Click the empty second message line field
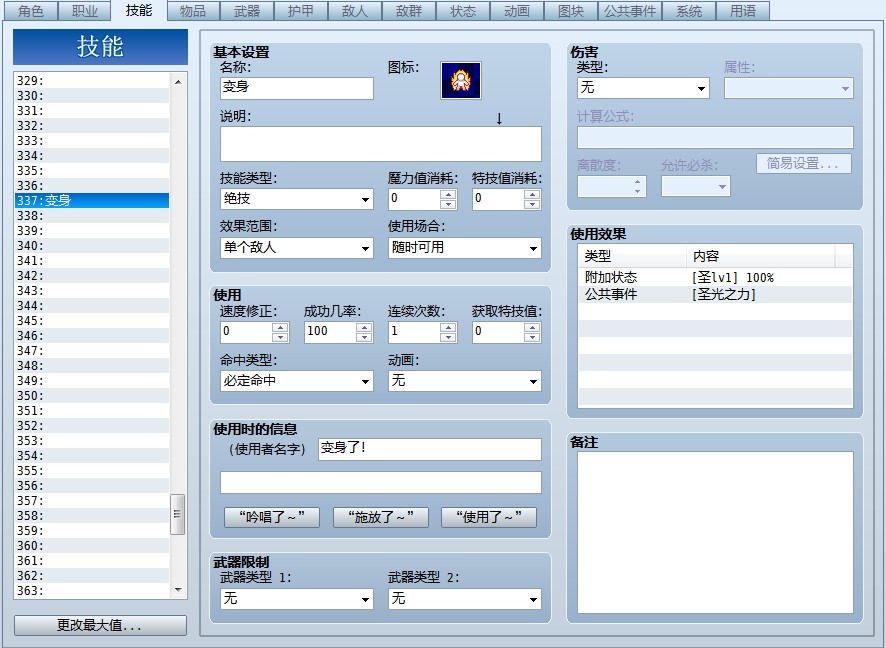 381,482
